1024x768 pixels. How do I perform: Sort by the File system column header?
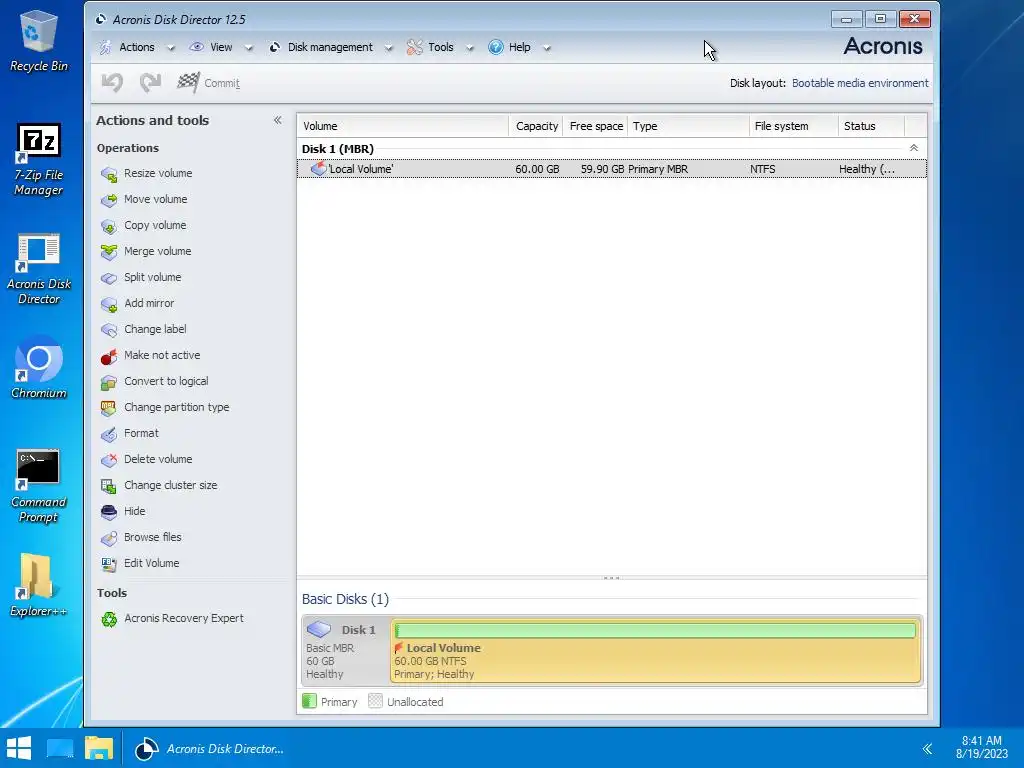(793, 126)
